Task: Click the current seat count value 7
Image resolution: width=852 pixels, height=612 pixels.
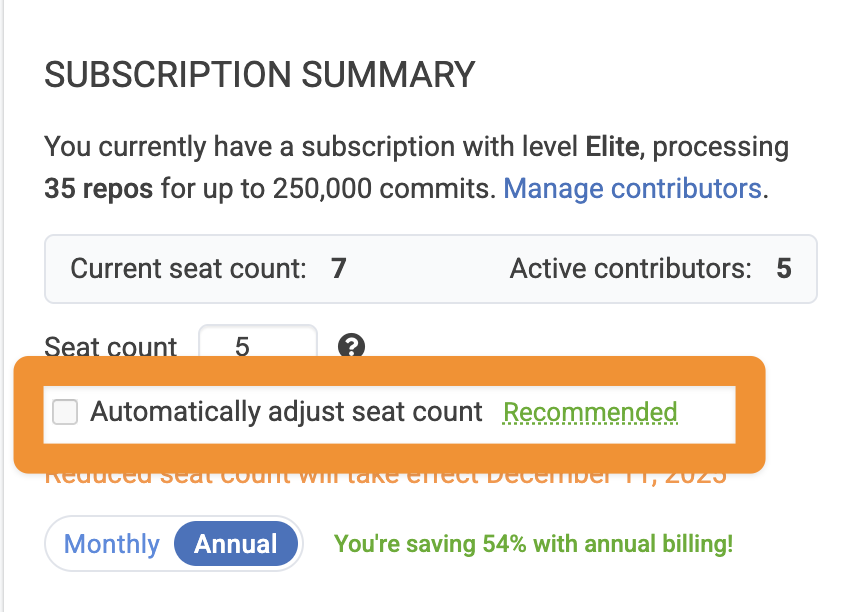Action: tap(339, 268)
